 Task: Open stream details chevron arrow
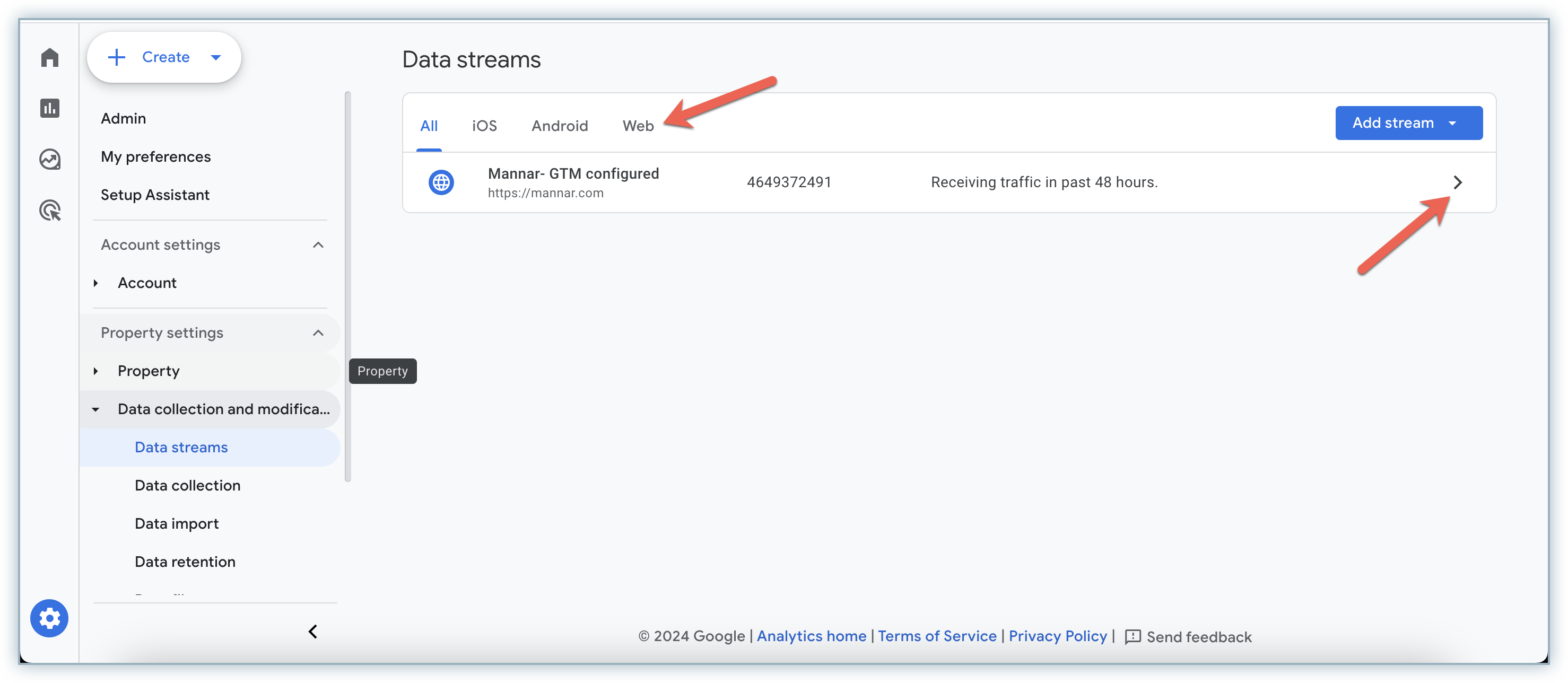pos(1457,182)
